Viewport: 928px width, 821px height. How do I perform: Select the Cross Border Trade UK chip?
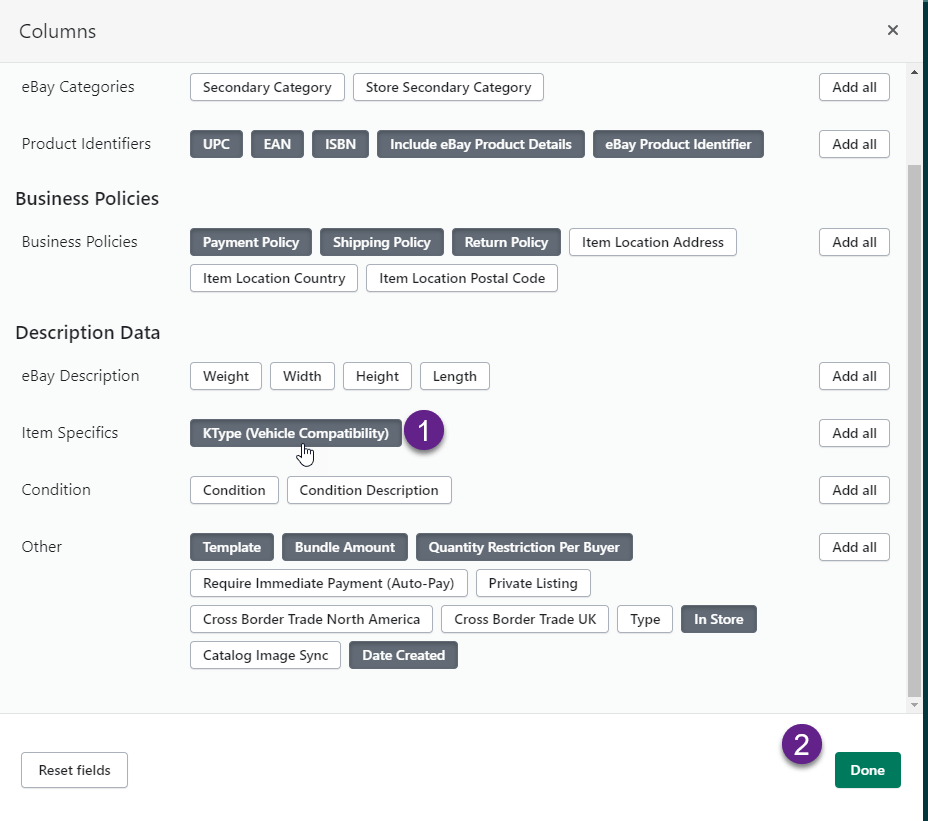pyautogui.click(x=525, y=619)
